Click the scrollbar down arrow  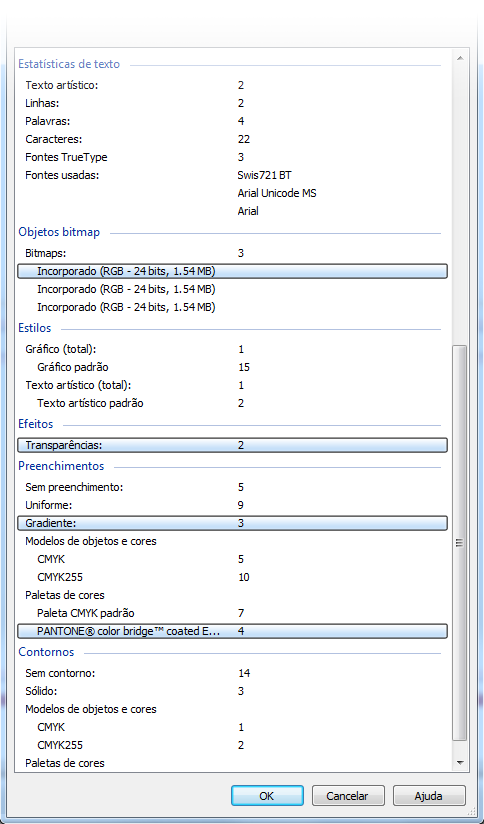(x=460, y=762)
